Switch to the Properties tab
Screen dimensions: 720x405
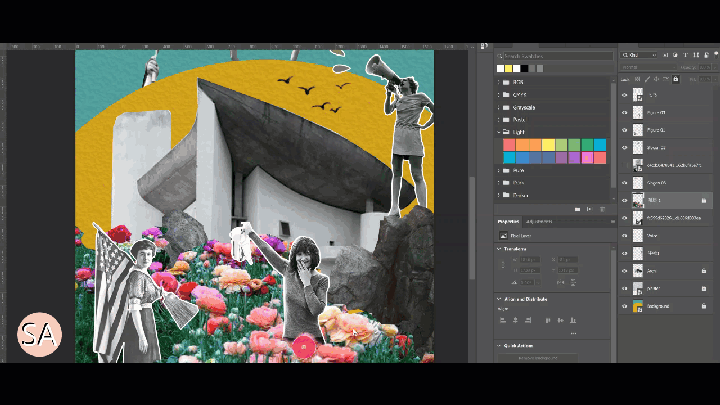tap(508, 221)
